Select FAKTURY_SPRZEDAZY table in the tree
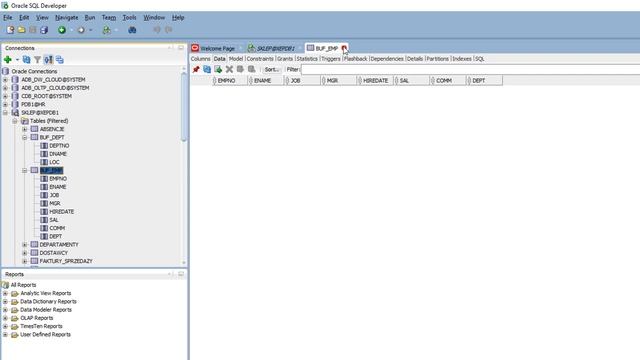Viewport: 640px width, 360px height. [66, 261]
